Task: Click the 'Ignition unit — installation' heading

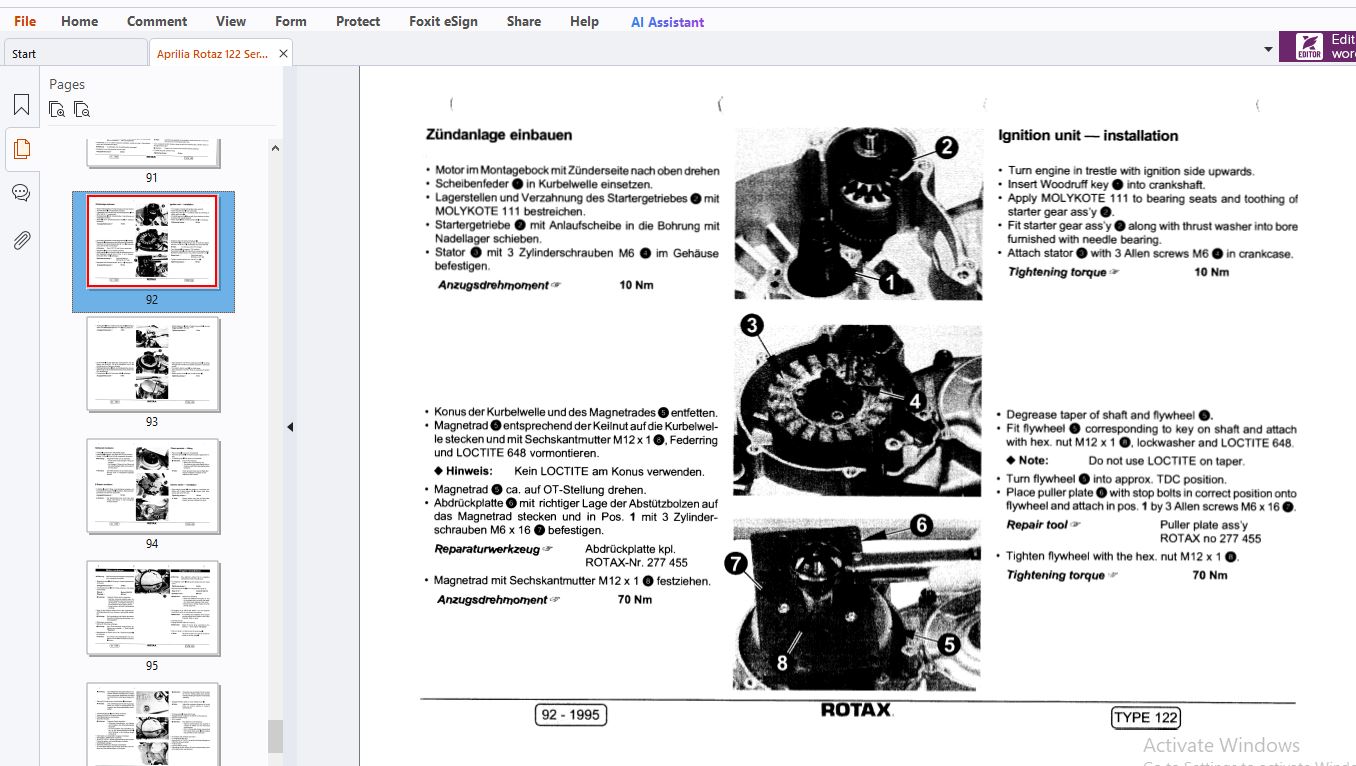Action: tap(1088, 135)
